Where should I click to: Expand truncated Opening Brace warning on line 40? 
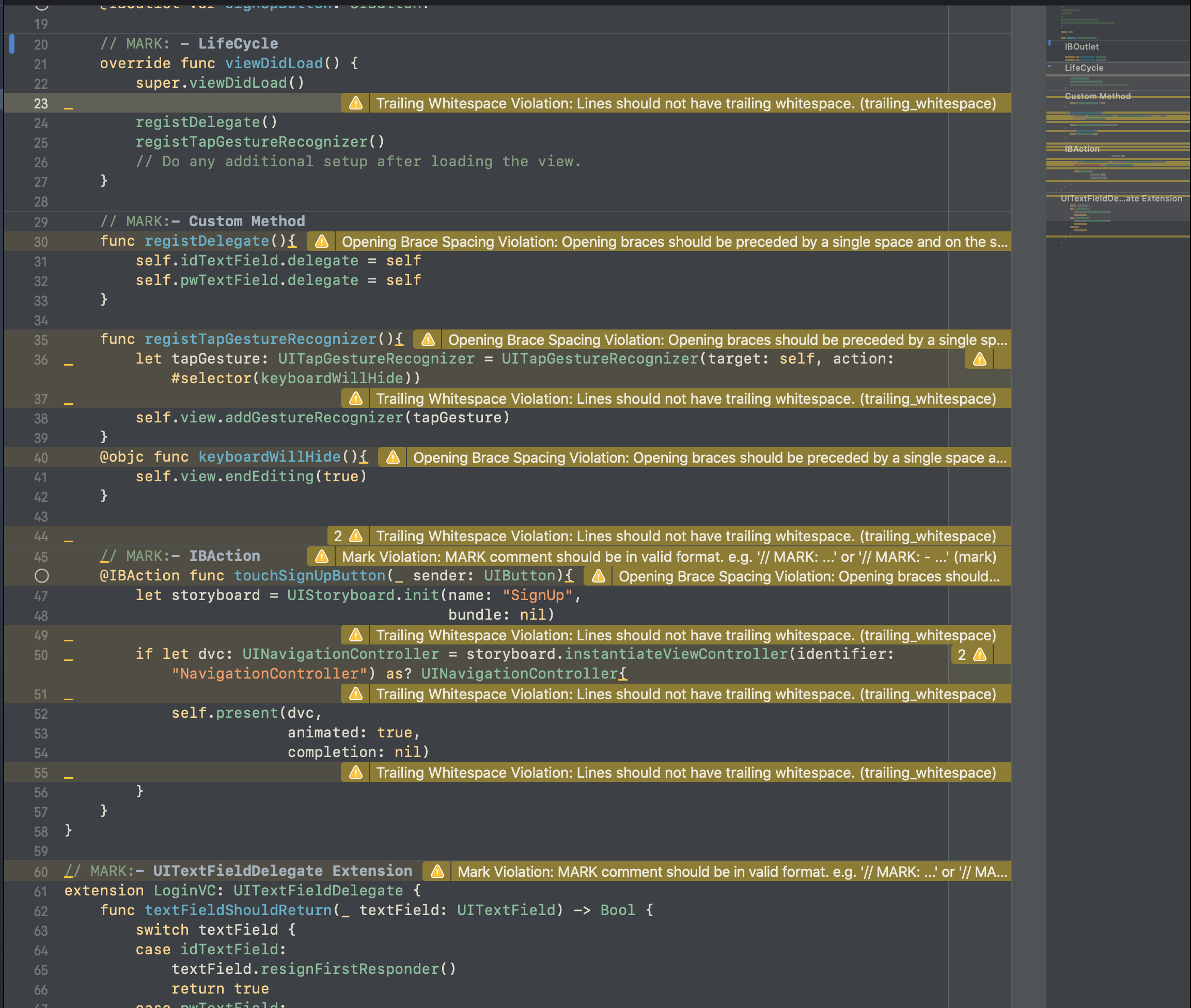[709, 458]
